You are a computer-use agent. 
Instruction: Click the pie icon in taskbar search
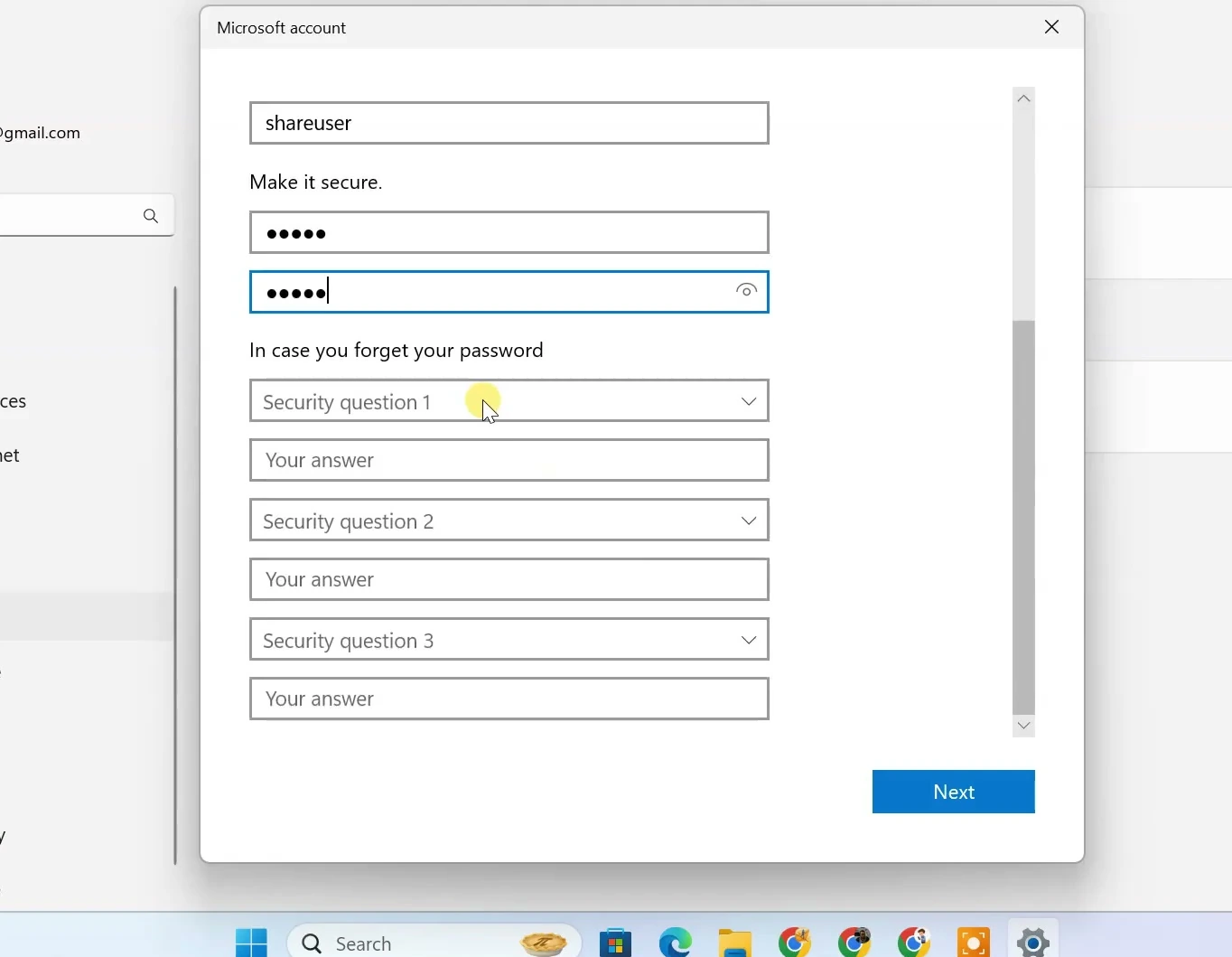pos(545,943)
